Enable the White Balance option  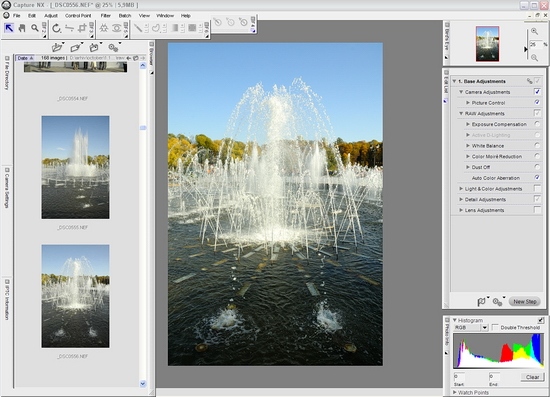[537, 145]
